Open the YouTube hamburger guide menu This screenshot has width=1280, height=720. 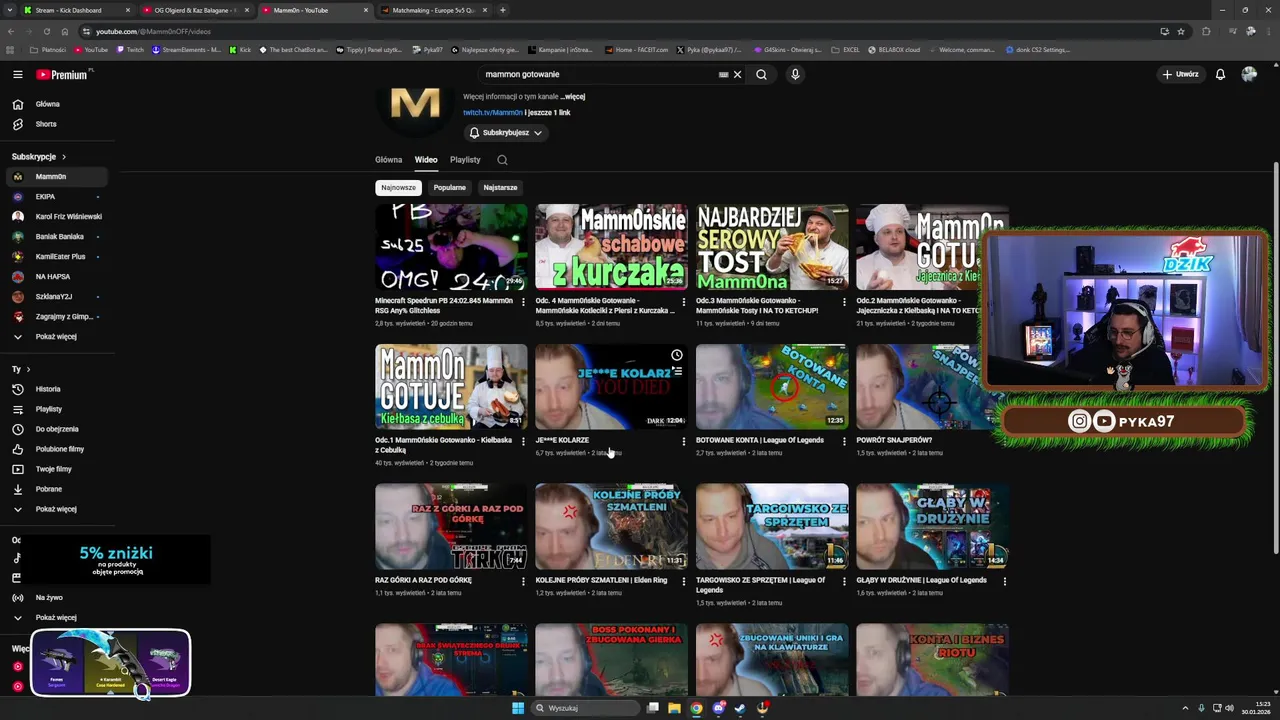pos(17,74)
